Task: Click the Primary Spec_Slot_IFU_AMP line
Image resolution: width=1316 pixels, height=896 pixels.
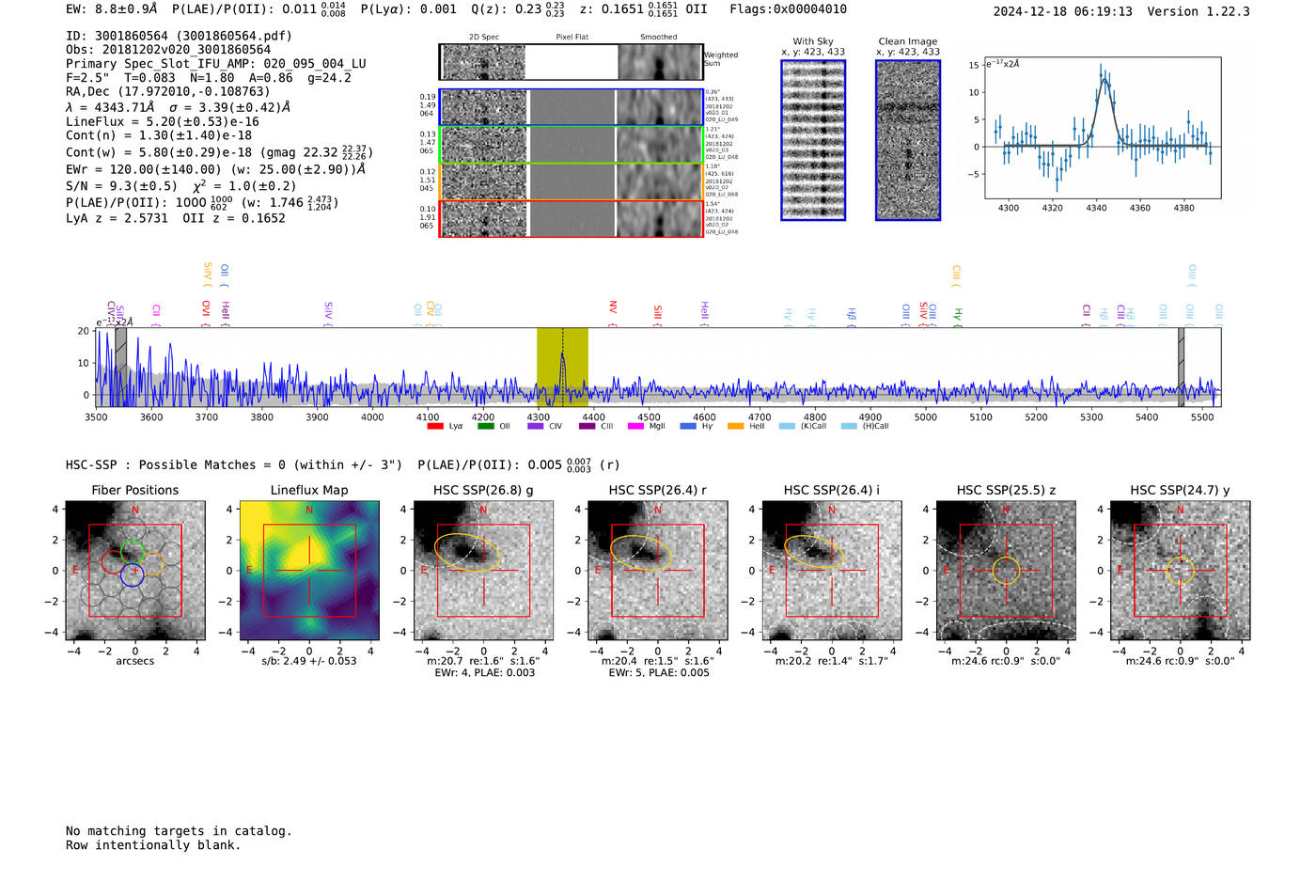Action: (x=216, y=64)
